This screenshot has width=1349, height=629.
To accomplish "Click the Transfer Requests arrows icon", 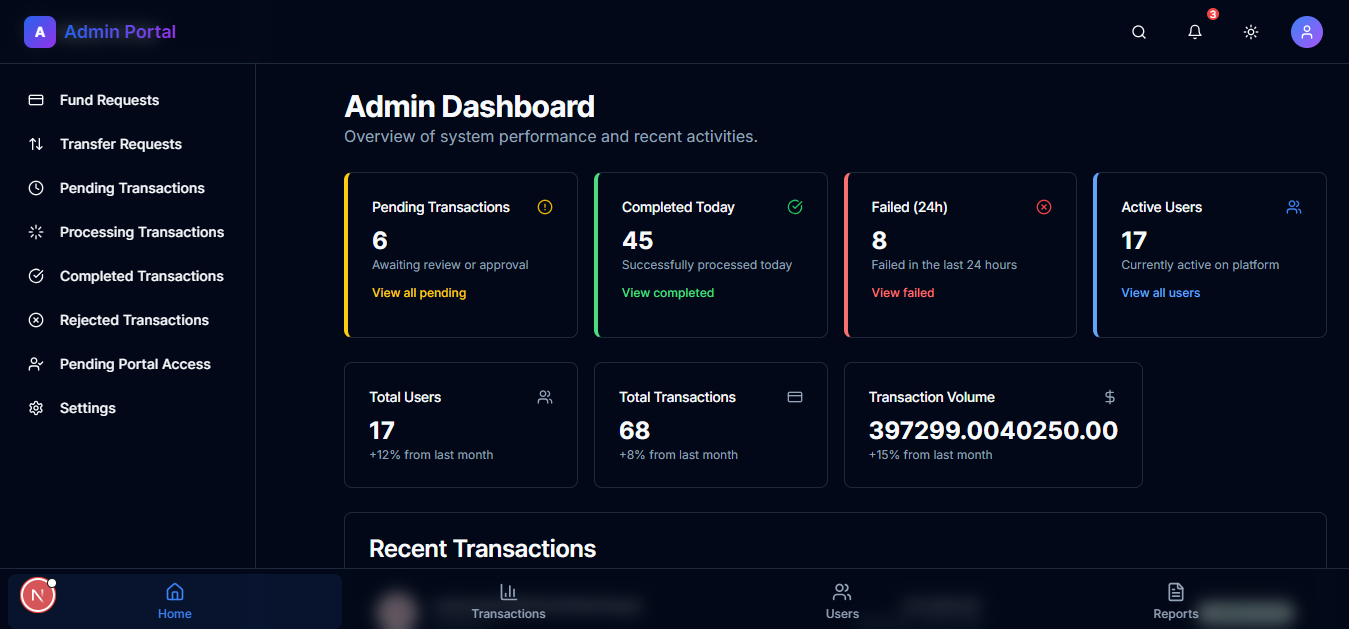I will click(36, 144).
